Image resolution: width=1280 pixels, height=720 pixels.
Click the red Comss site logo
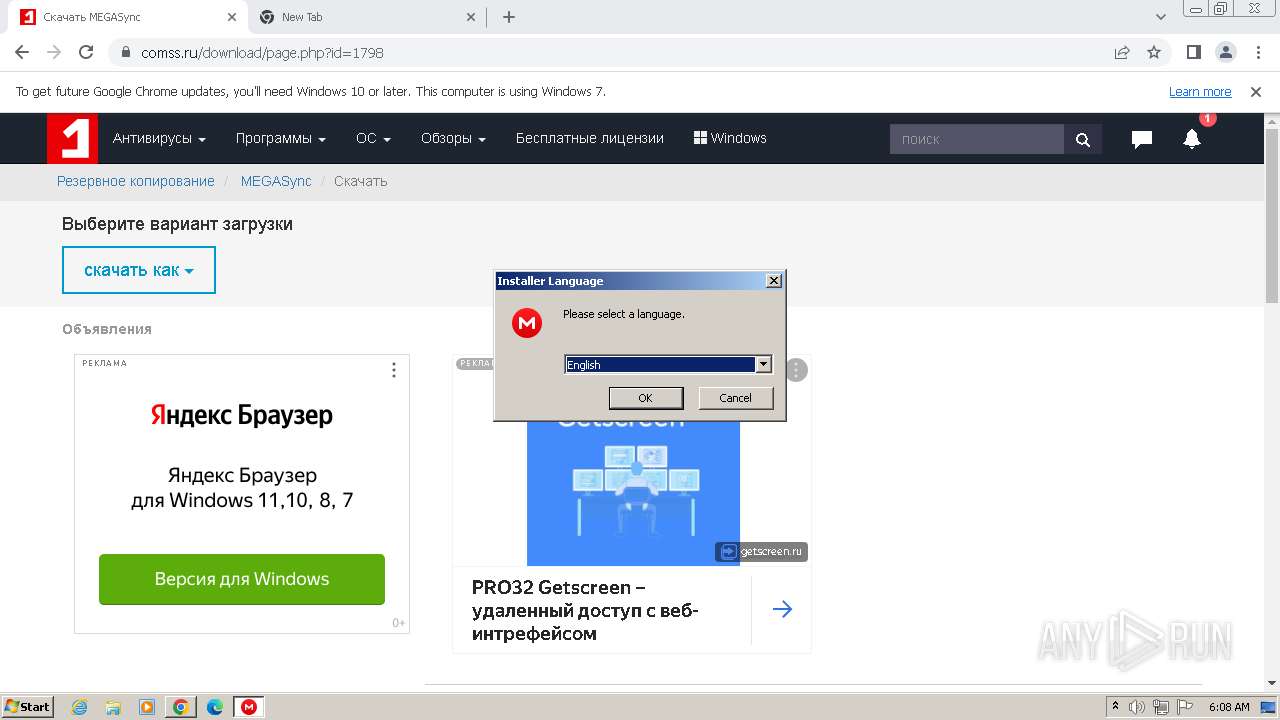click(72, 138)
